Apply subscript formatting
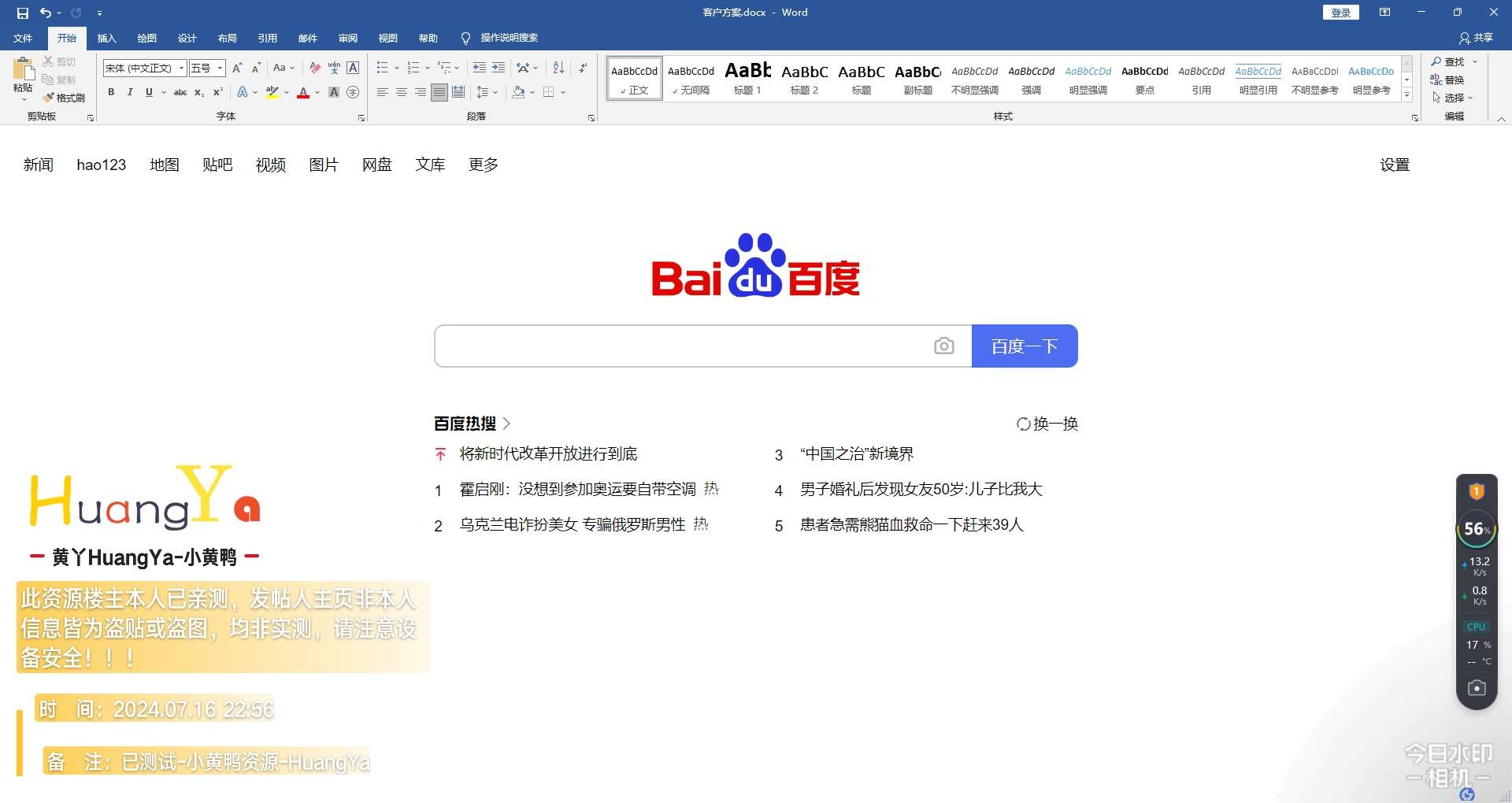 tap(199, 92)
